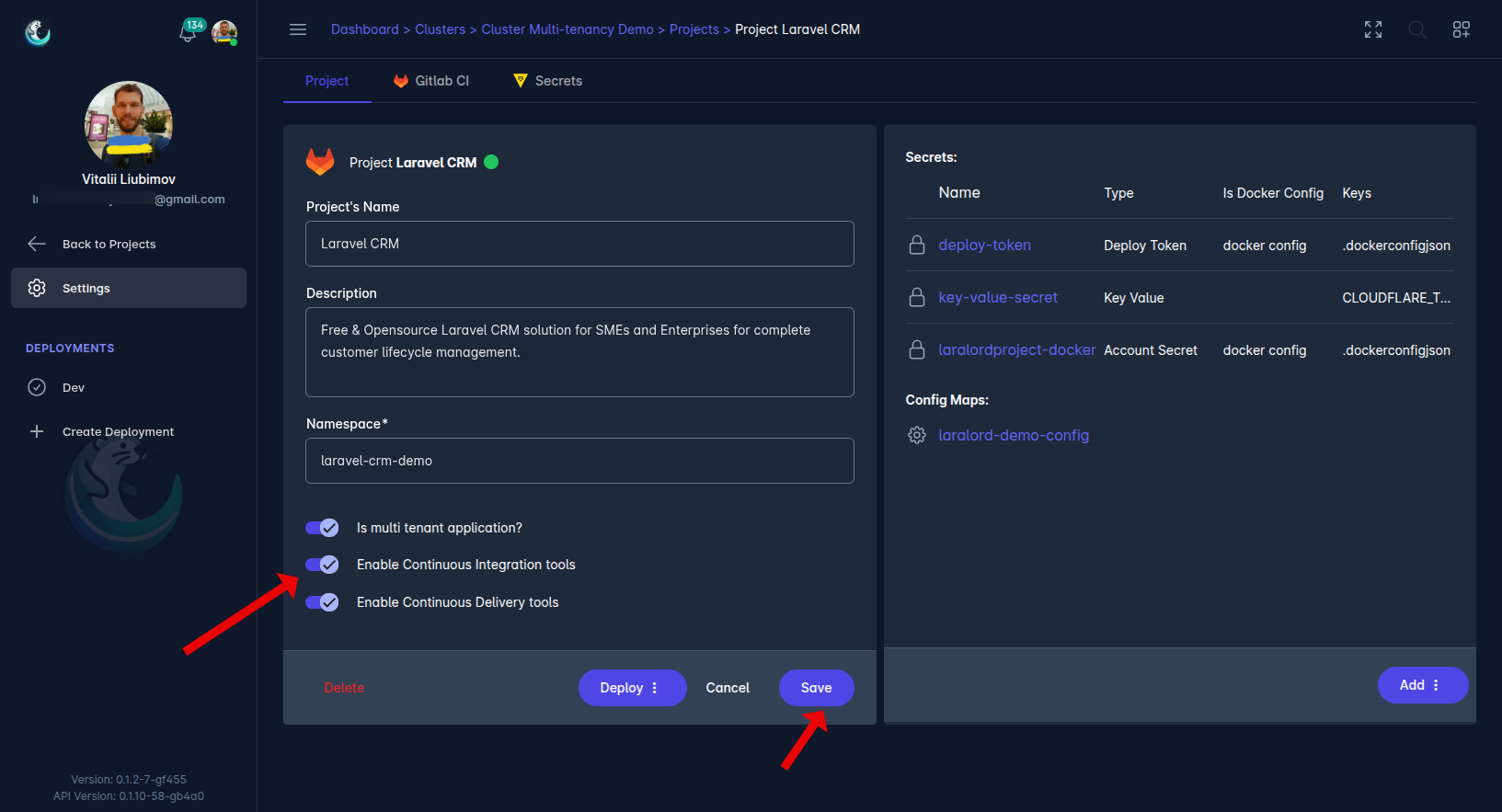
Task: Click the Keys column header
Action: (1357, 193)
